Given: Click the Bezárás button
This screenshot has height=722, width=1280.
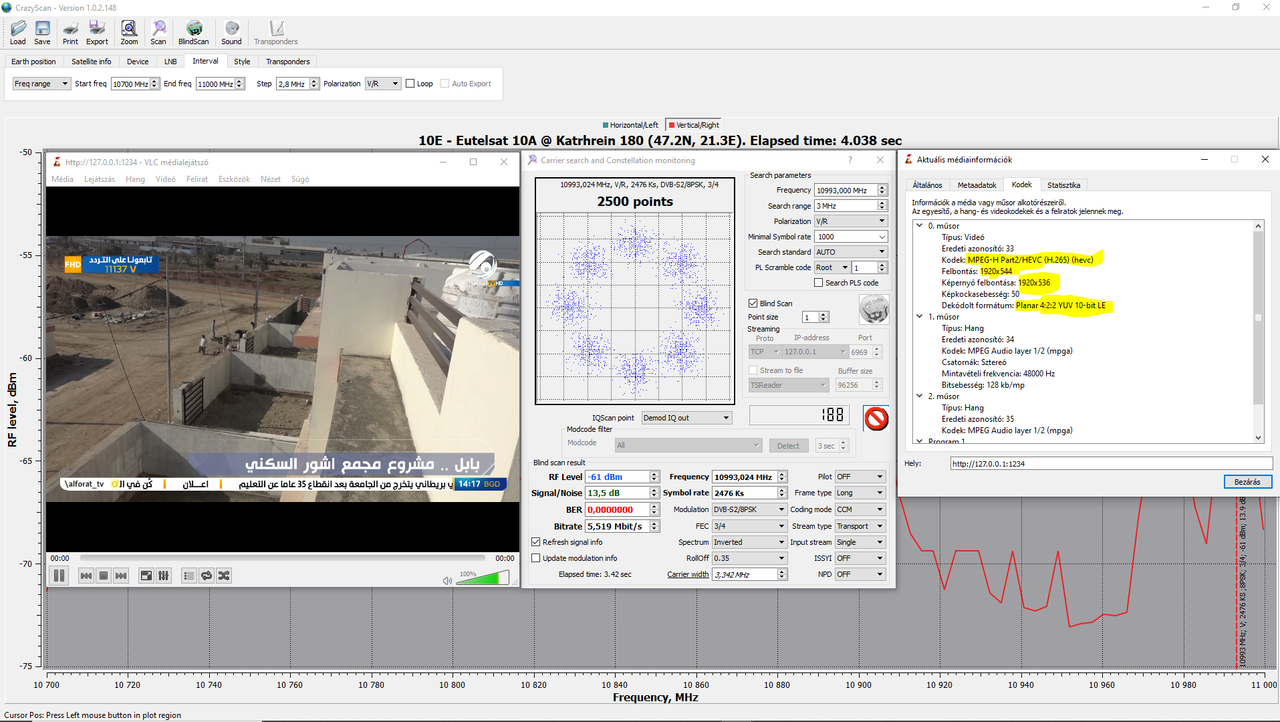Looking at the screenshot, I should tap(1247, 482).
